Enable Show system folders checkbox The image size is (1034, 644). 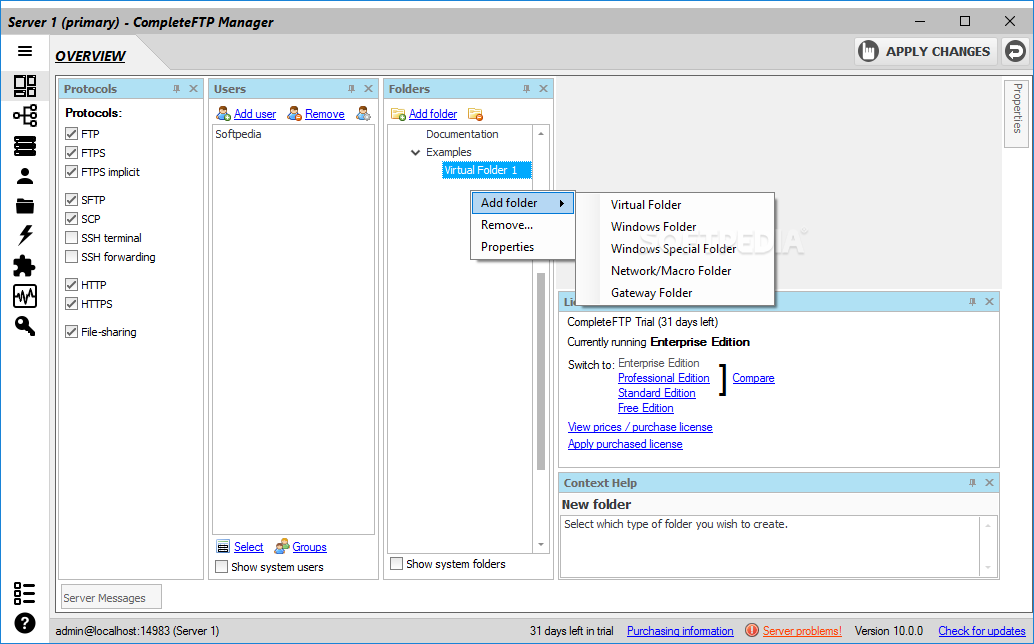point(396,564)
